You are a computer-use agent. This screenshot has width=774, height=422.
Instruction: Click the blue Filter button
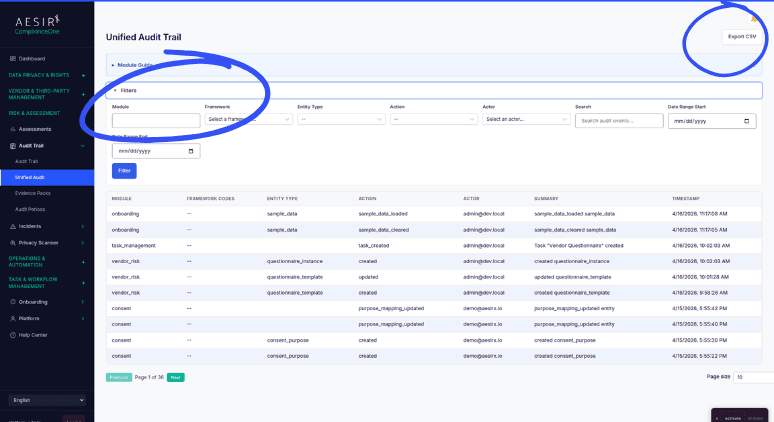tap(124, 171)
